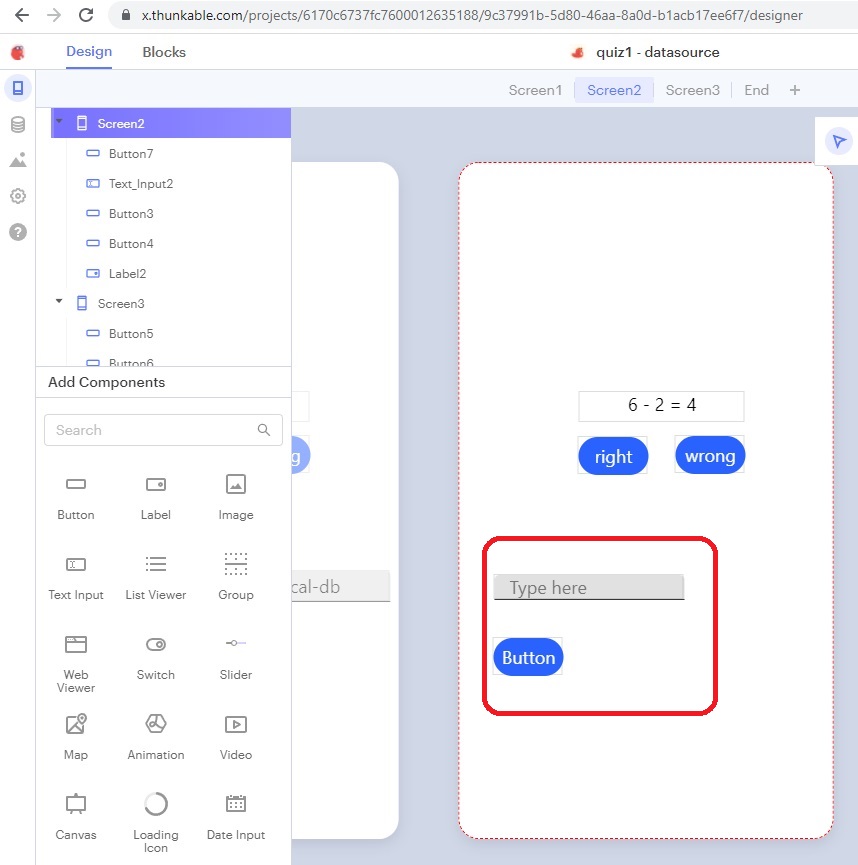Viewport: 858px width, 865px height.
Task: Click the blue "right" button
Action: tap(613, 456)
